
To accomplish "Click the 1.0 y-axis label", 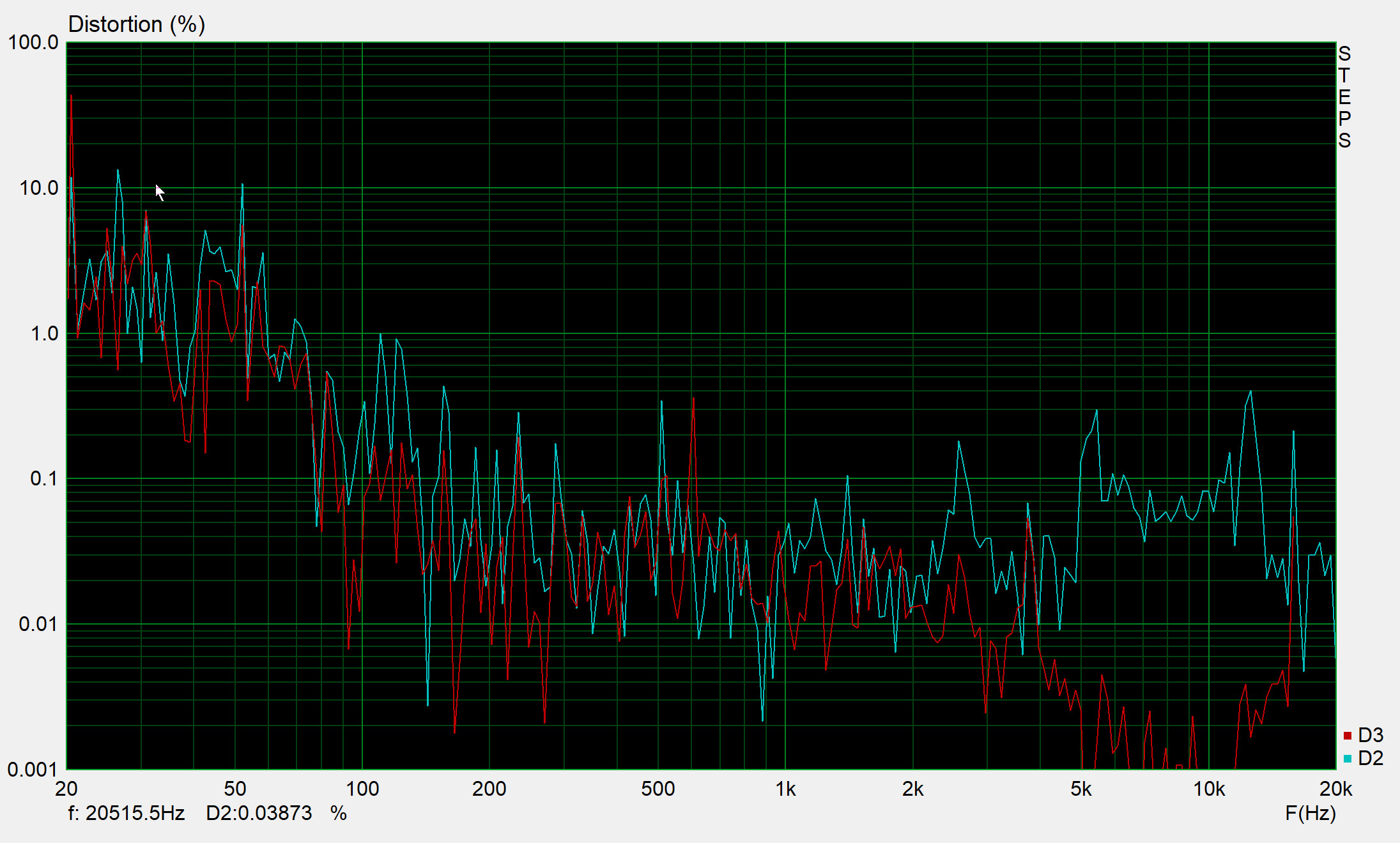I will 45,333.
